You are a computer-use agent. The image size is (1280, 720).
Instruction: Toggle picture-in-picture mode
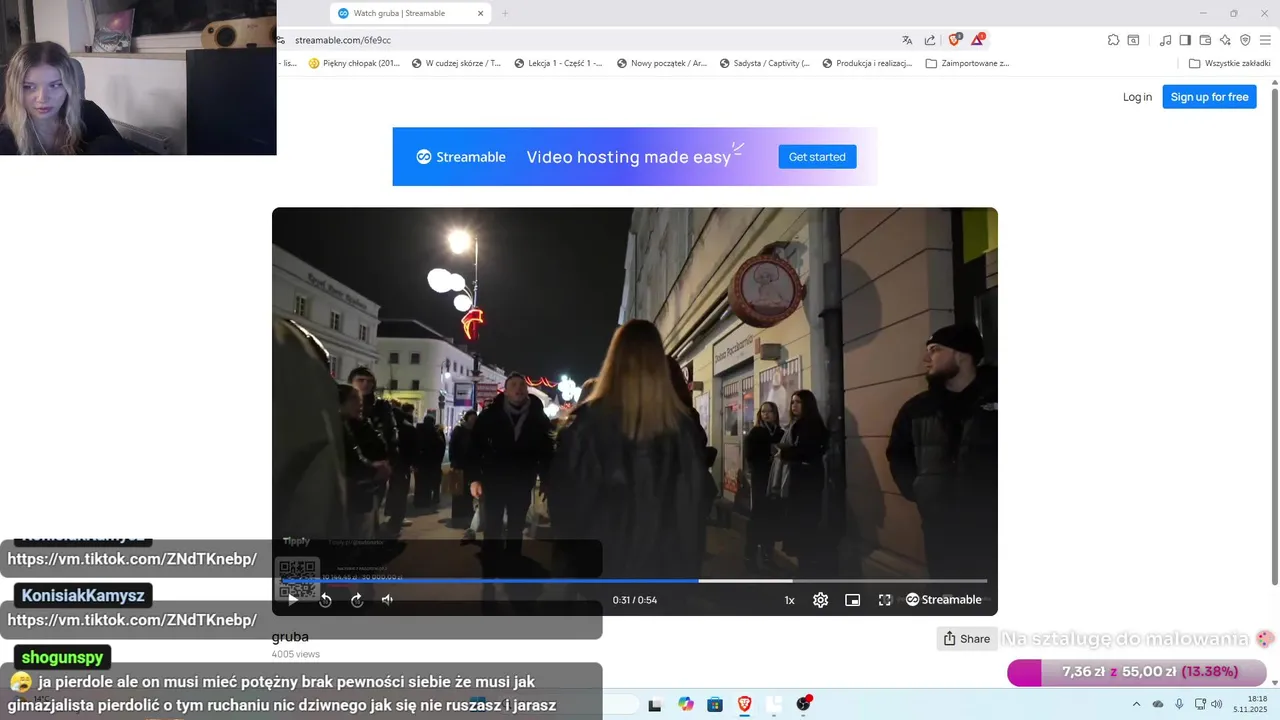[852, 600]
